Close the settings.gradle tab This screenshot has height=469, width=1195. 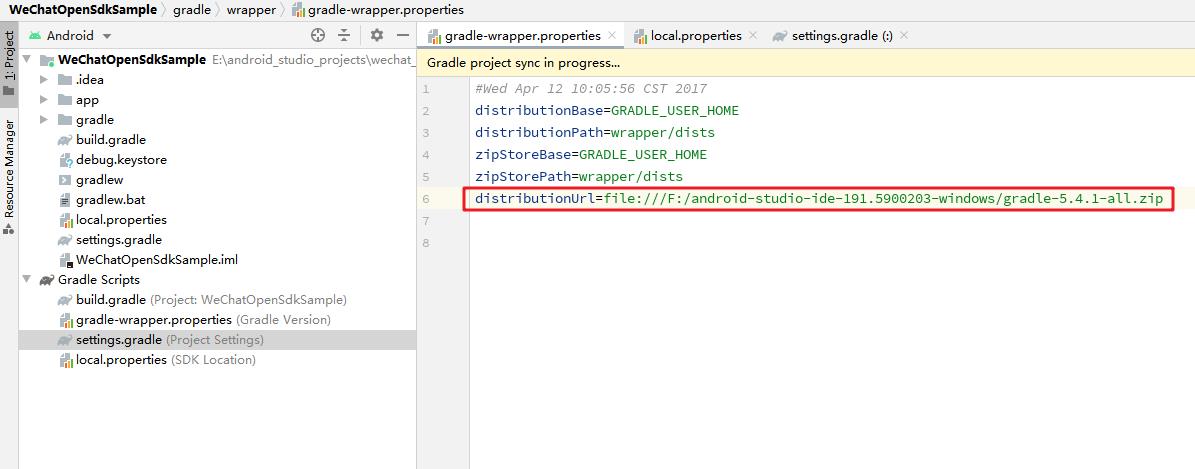(904, 35)
